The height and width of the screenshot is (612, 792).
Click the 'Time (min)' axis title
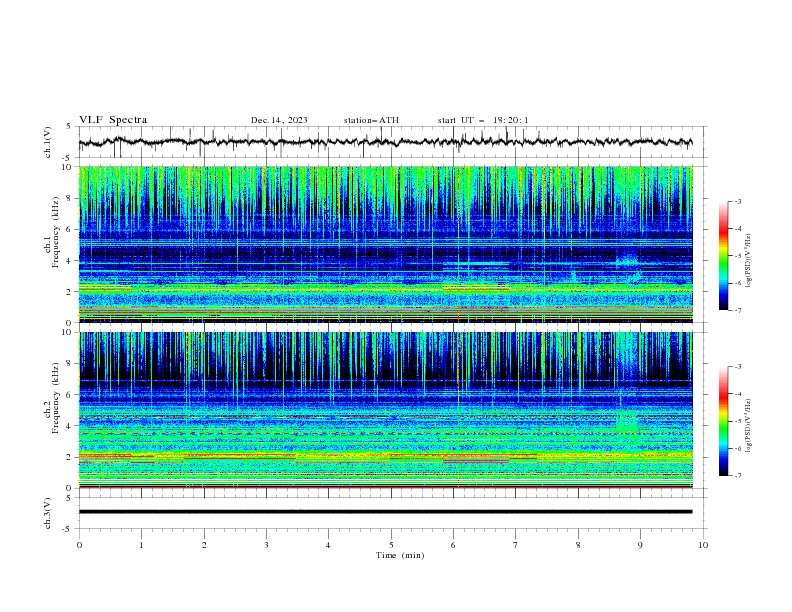pyautogui.click(x=400, y=555)
